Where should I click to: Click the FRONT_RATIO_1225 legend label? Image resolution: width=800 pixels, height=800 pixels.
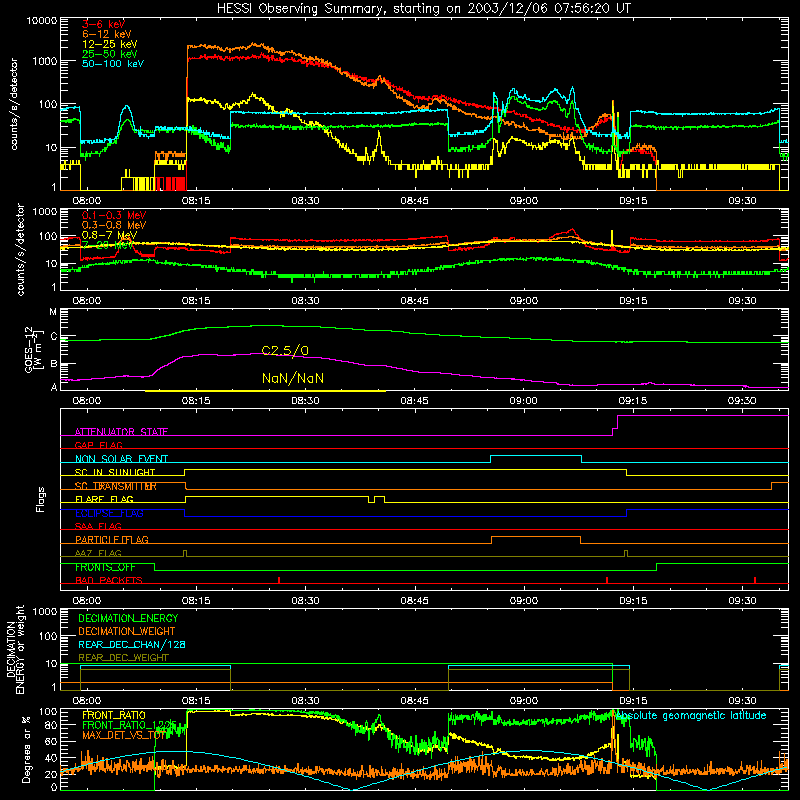tap(129, 725)
